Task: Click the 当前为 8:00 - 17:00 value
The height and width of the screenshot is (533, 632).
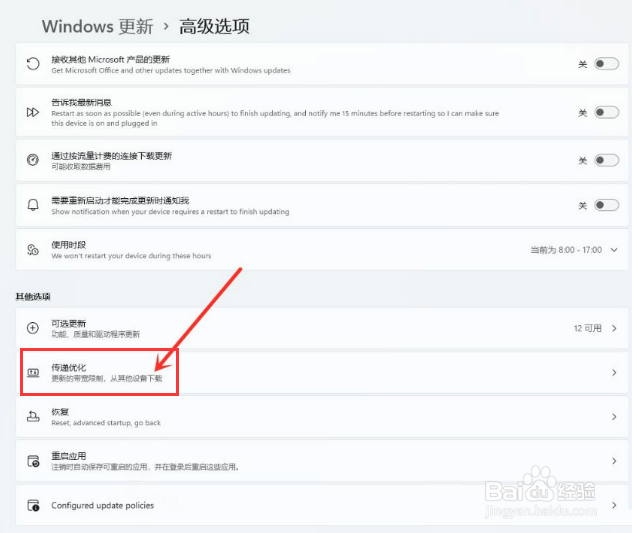Action: click(566, 250)
